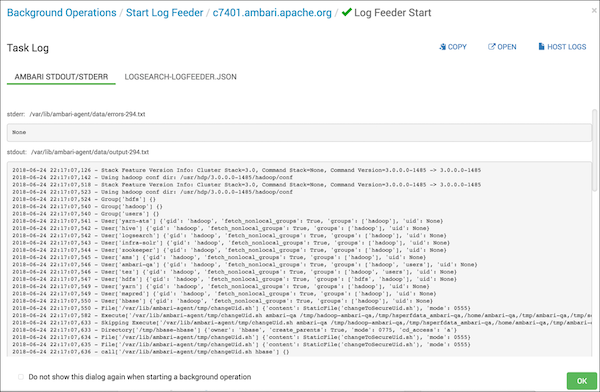The width and height of the screenshot is (600, 392).
Task: Click the green checkmark status icon
Action: (x=347, y=12)
